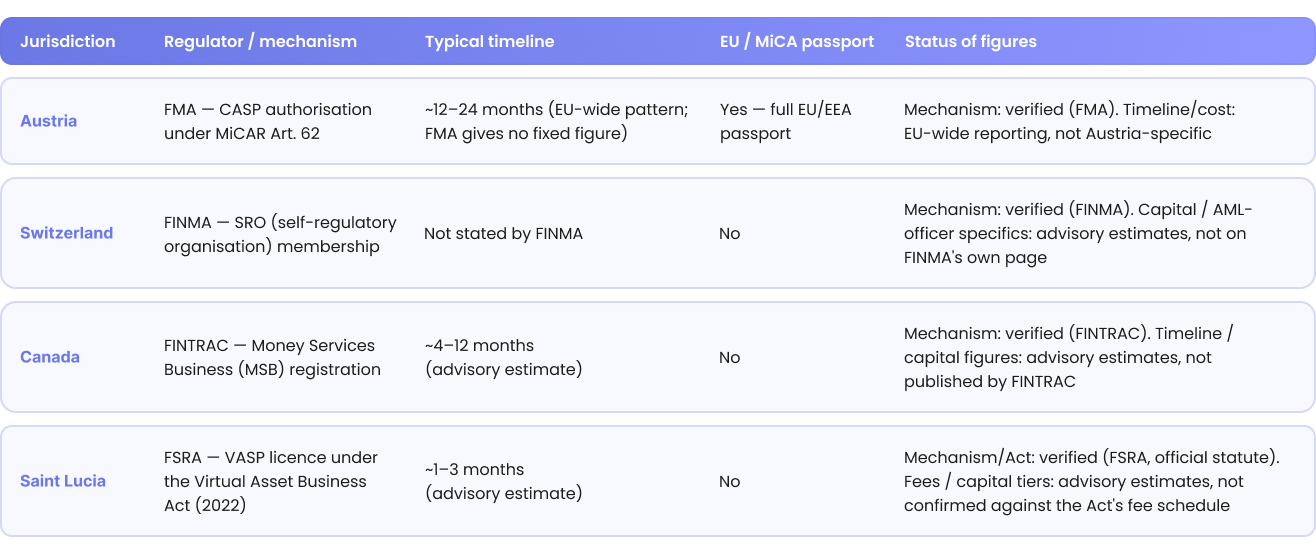This screenshot has height=550, width=1316.
Task: Click Austria's ~12–24 months timeline cell
Action: coord(556,121)
